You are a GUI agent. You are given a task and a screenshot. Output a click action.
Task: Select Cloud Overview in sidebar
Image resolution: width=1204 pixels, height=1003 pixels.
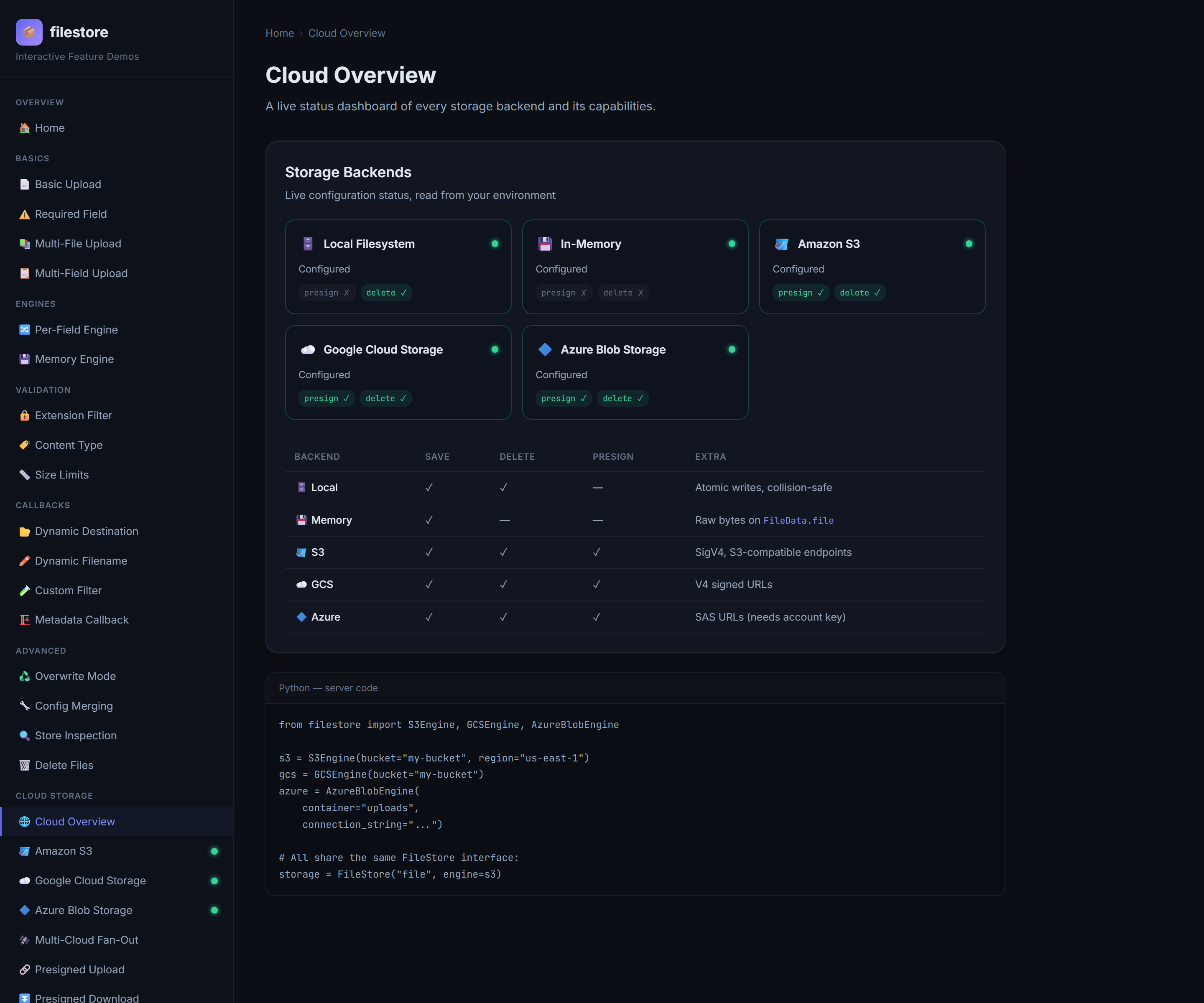click(117, 822)
